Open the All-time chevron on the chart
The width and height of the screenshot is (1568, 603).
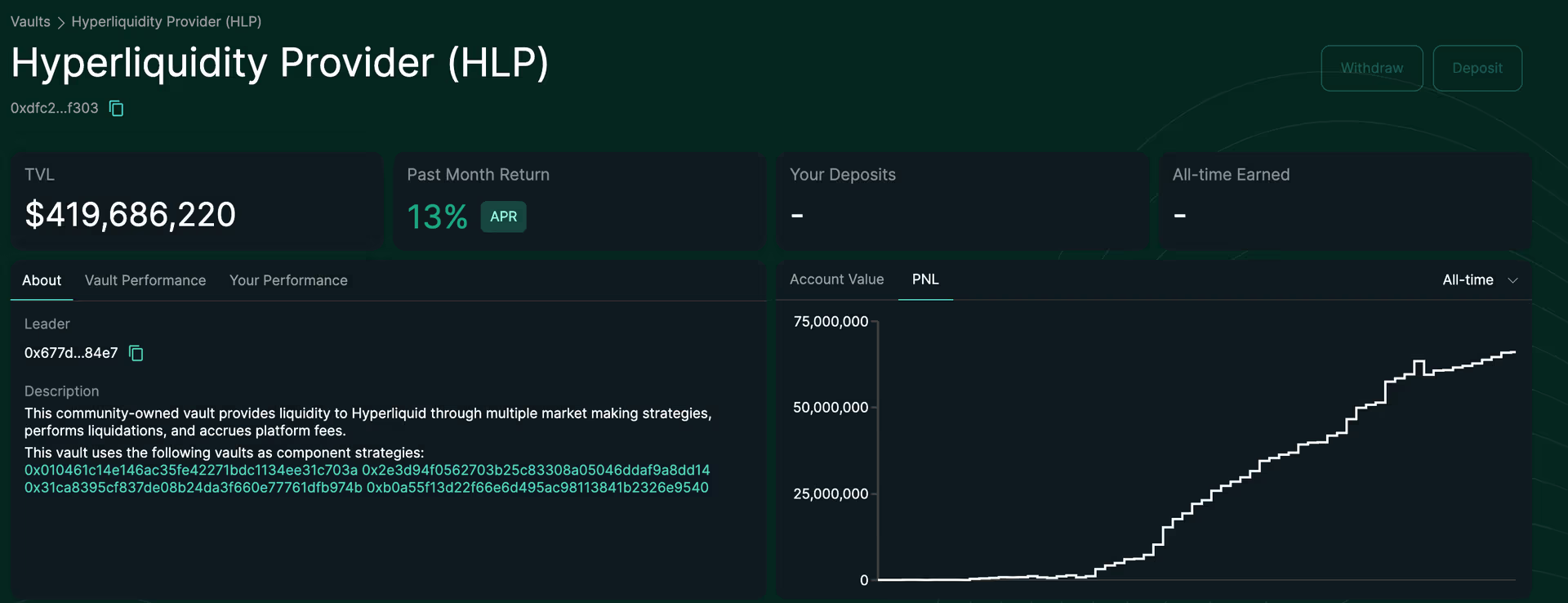(1512, 280)
